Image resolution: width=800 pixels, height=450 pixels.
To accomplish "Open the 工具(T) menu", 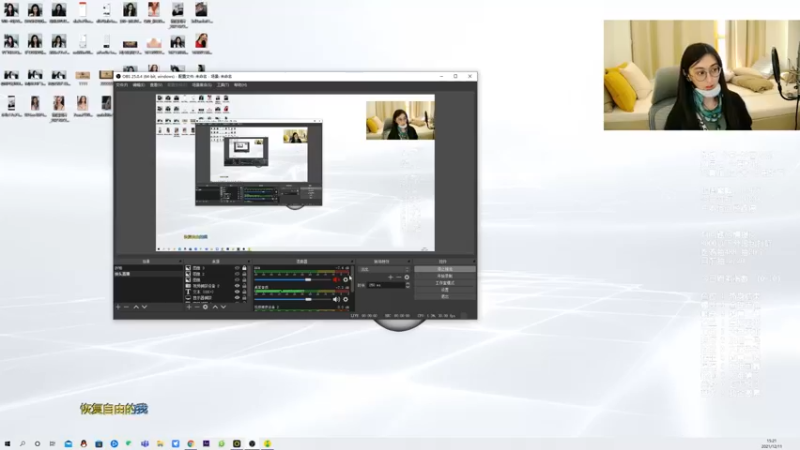I will pyautogui.click(x=223, y=85).
